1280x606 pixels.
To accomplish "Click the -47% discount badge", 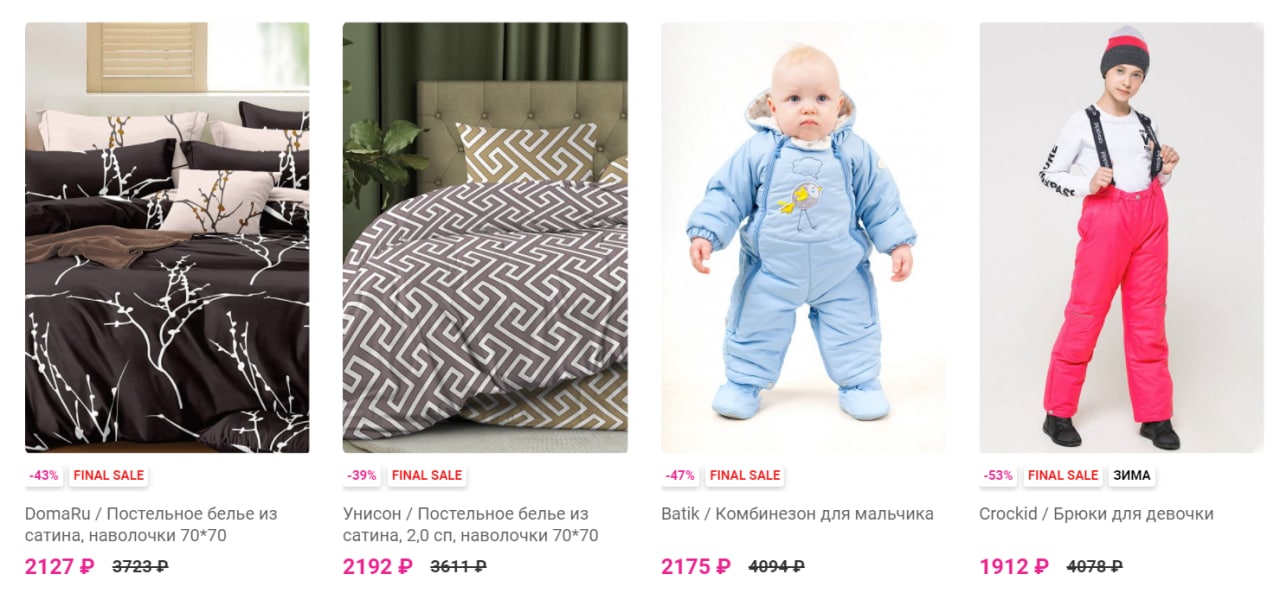I will [x=680, y=476].
